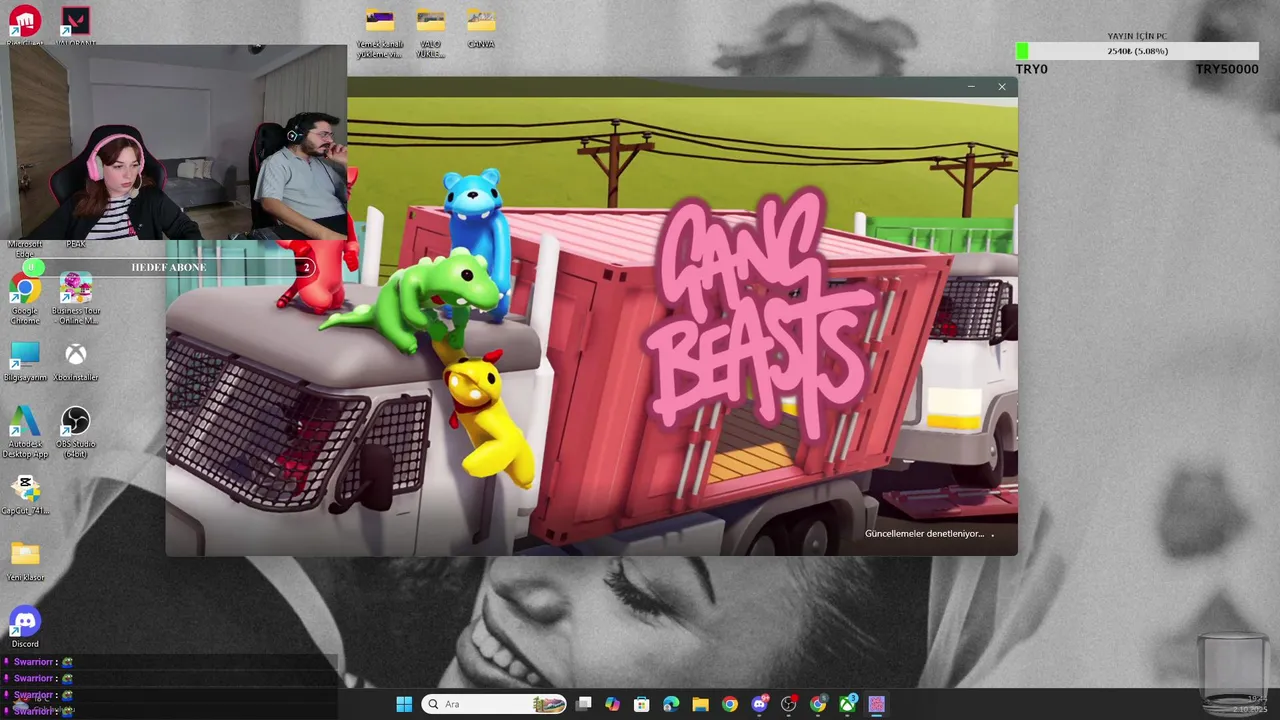Launch the Discord desktop shortcut
1280x720 pixels.
[25, 627]
